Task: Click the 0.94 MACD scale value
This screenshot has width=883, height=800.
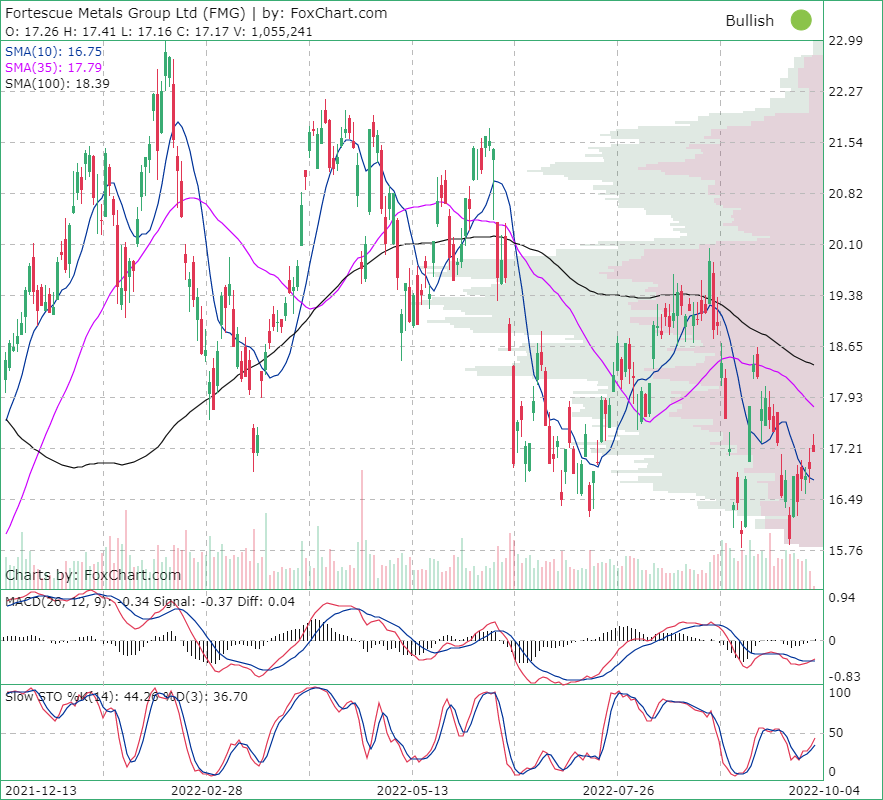Action: [x=841, y=598]
